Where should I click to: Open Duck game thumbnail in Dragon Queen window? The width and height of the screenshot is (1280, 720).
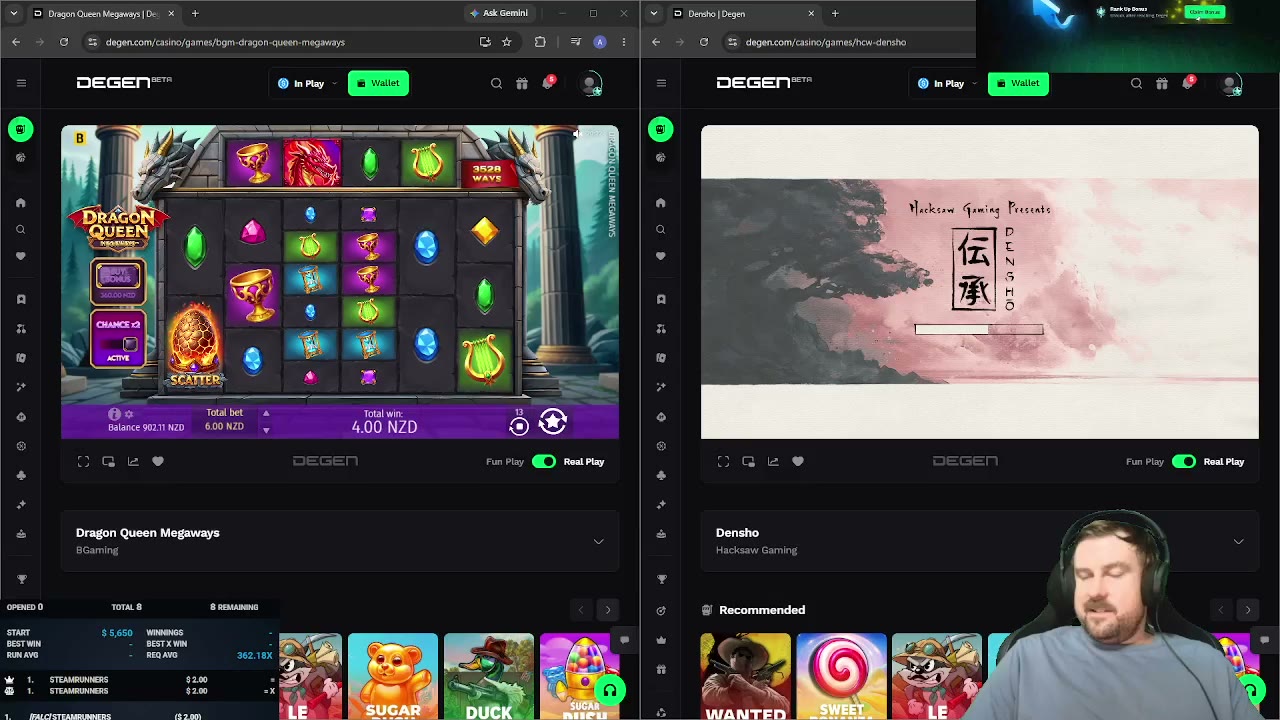tap(488, 677)
